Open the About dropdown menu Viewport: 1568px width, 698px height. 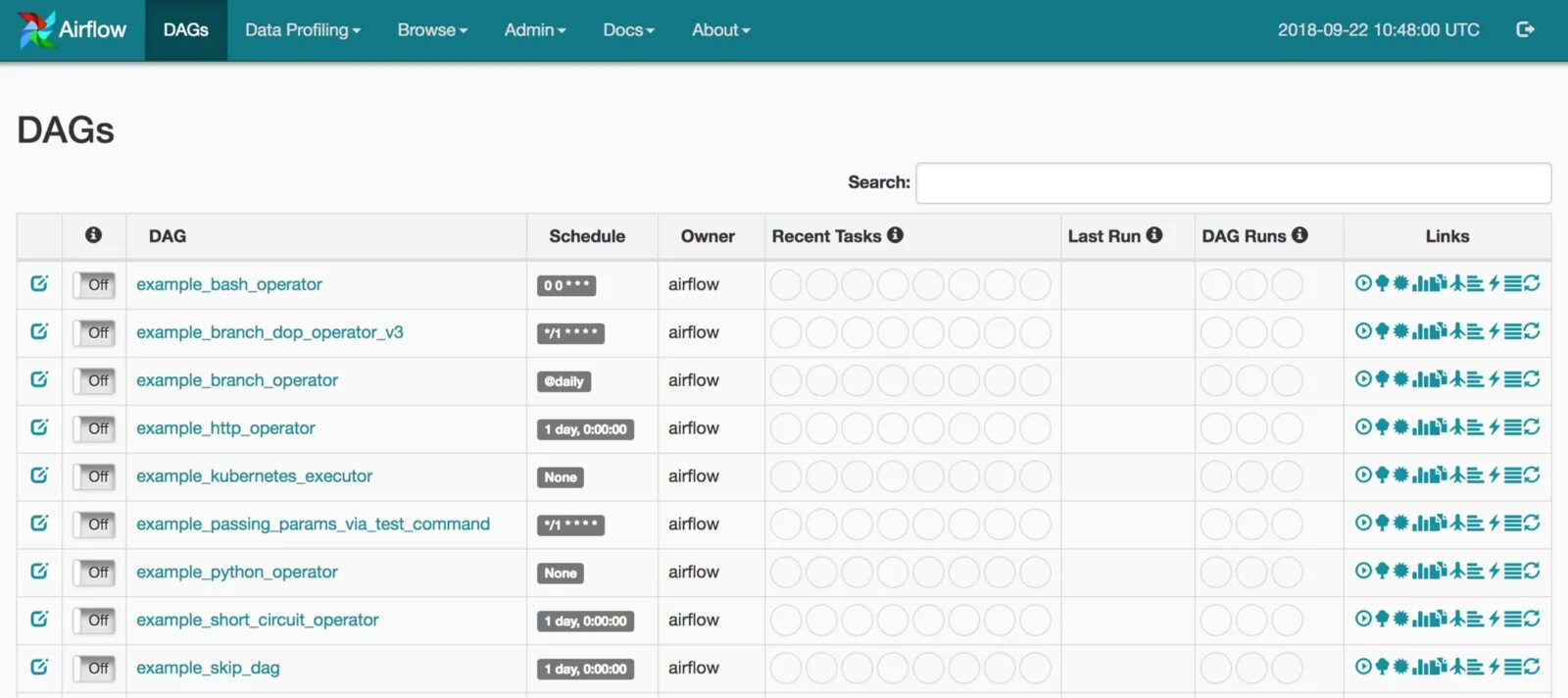[720, 30]
